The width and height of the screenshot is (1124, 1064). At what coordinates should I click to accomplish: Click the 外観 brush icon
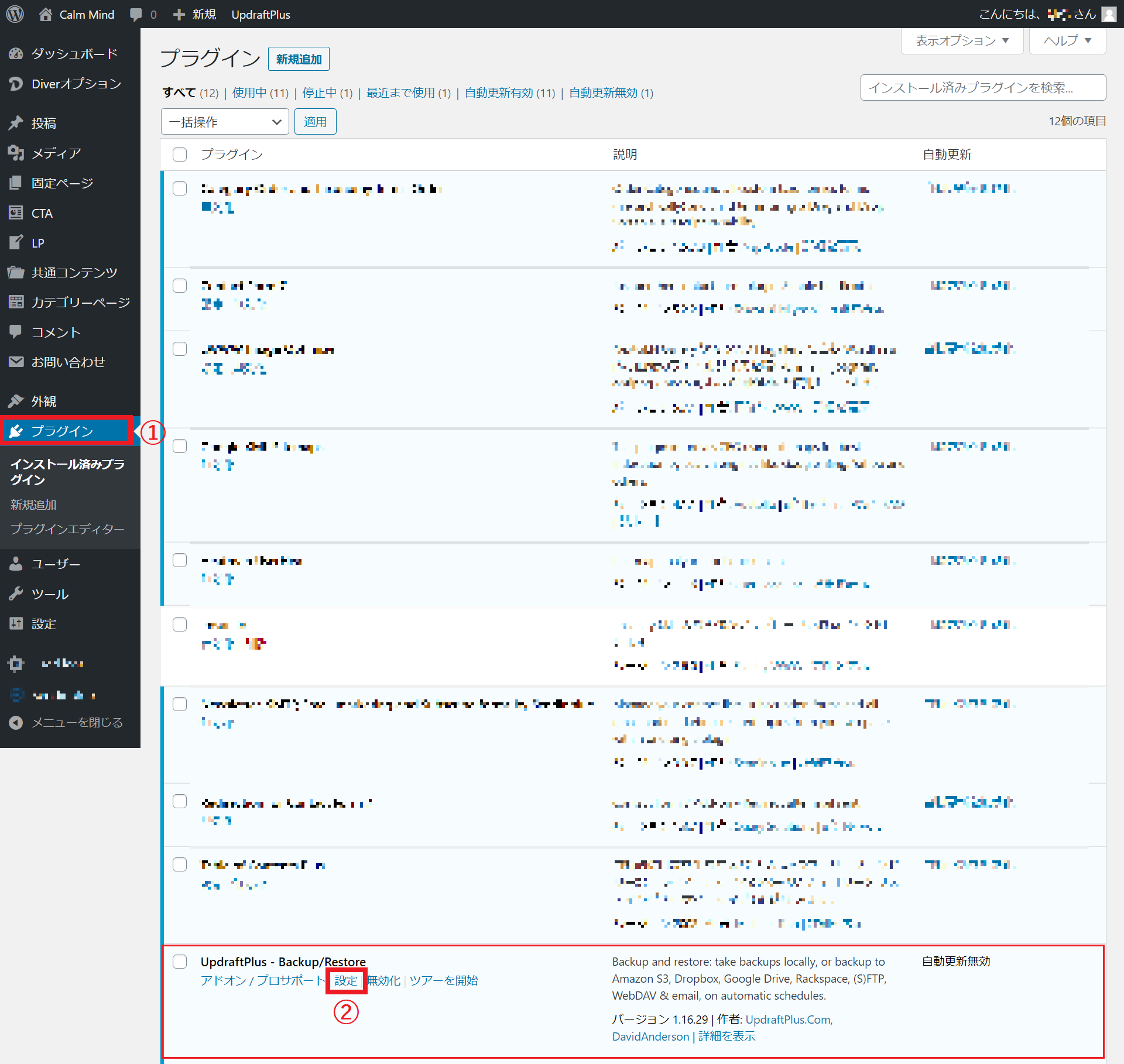pyautogui.click(x=16, y=401)
